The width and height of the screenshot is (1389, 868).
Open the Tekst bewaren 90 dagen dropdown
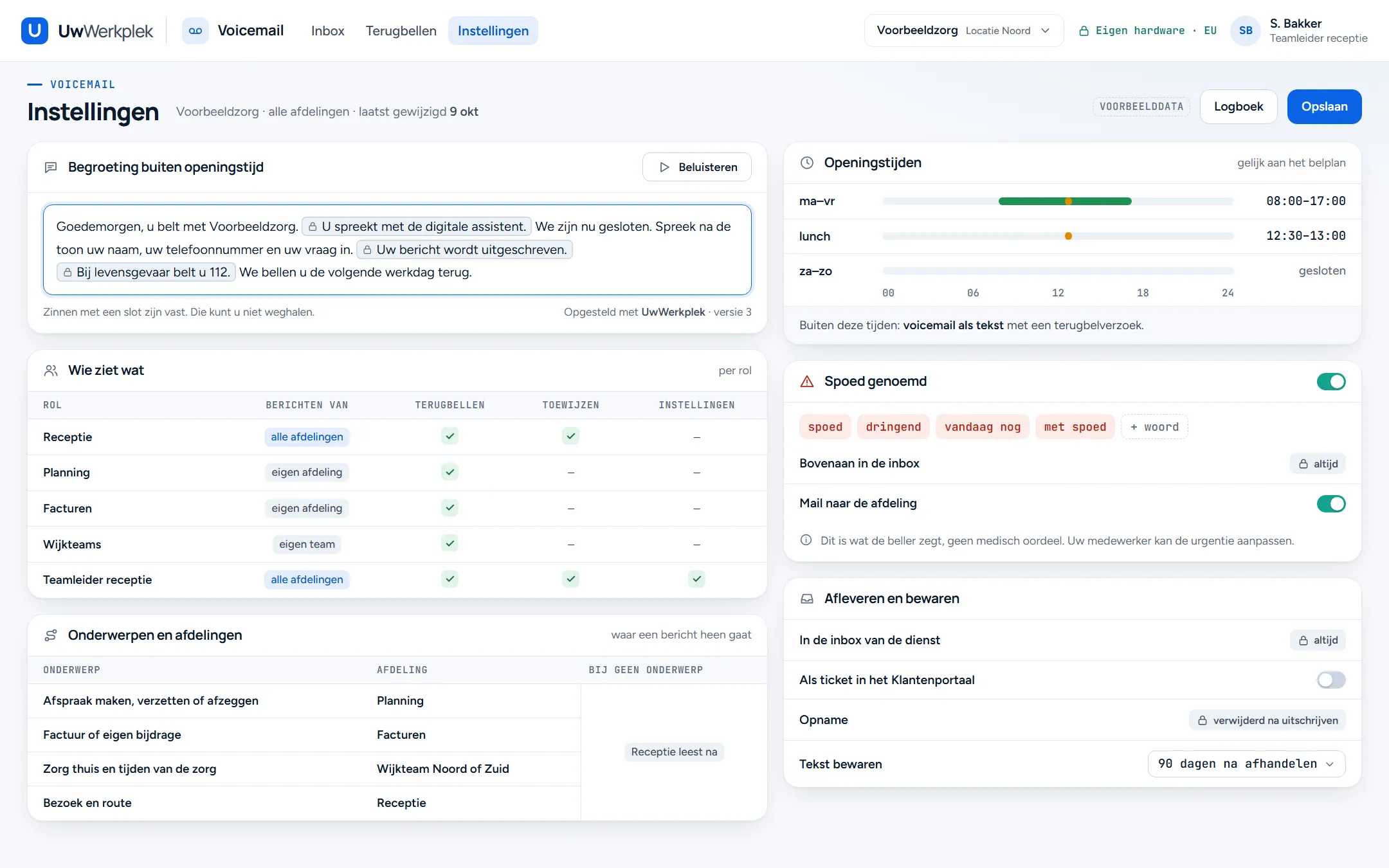click(1246, 764)
